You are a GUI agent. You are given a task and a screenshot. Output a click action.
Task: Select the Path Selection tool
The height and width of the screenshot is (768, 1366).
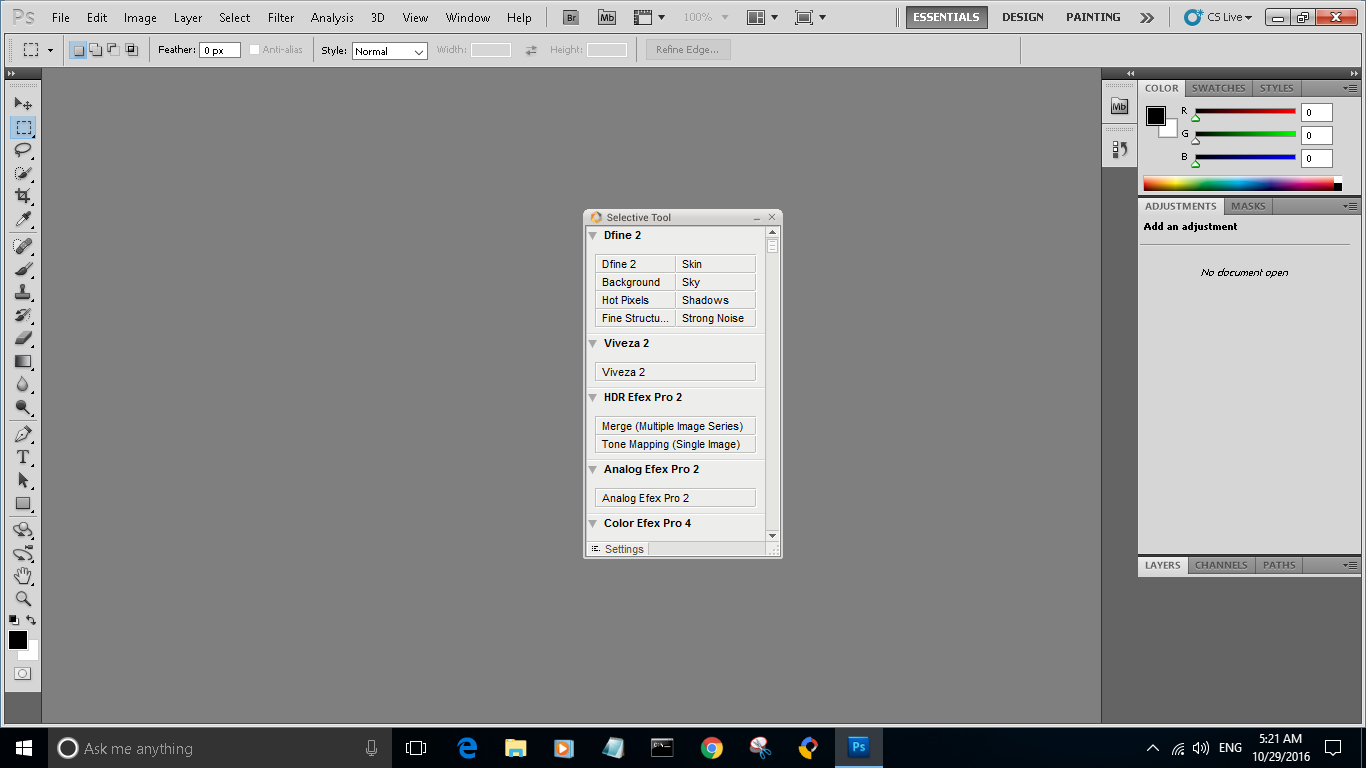tap(23, 480)
